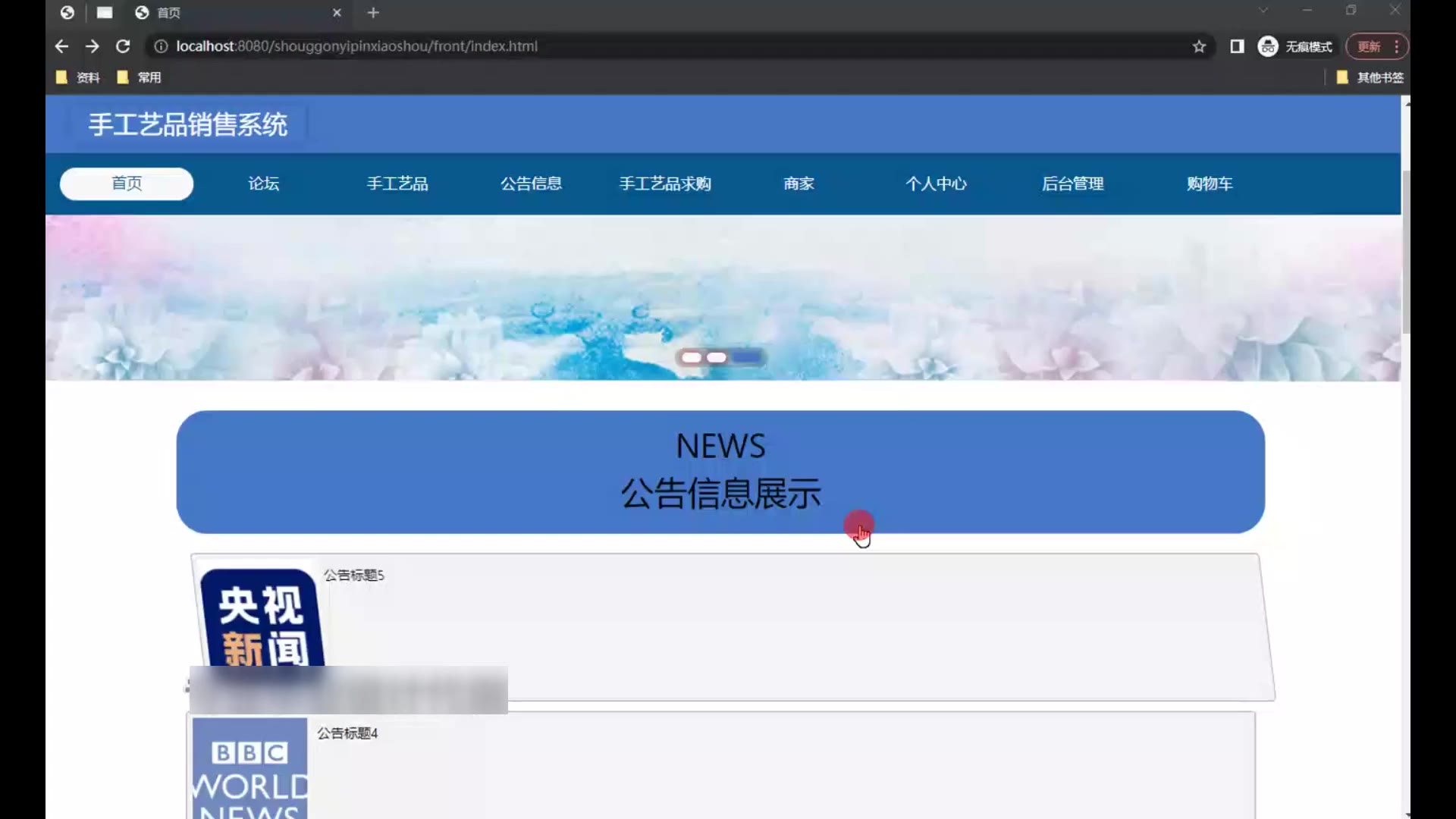1456x819 pixels.
Task: Click the browser back arrow
Action: [61, 46]
